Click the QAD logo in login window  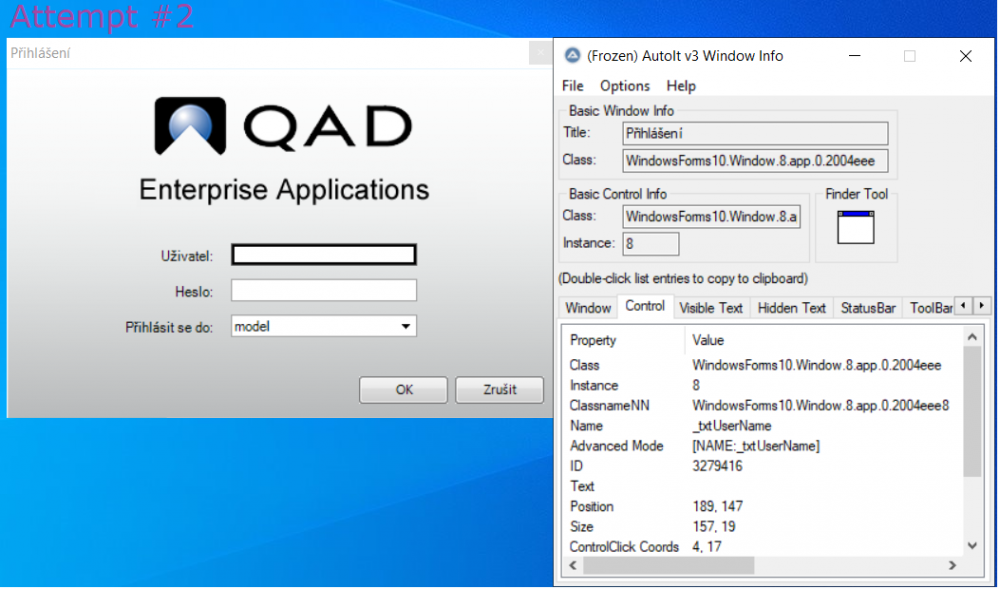click(283, 126)
